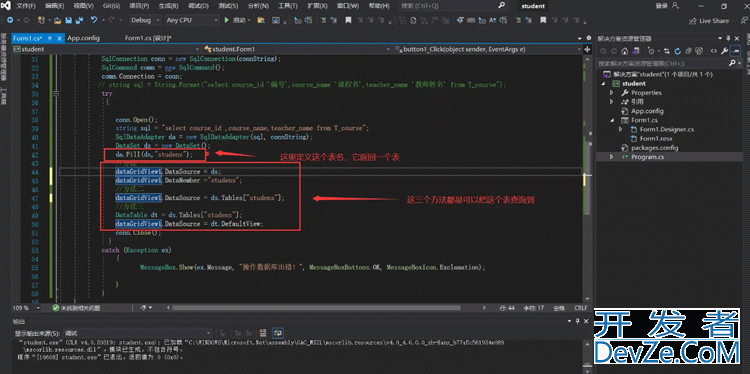The height and width of the screenshot is (374, 750).
Task: Click the navigate backward circle icon
Action: click(x=10, y=21)
